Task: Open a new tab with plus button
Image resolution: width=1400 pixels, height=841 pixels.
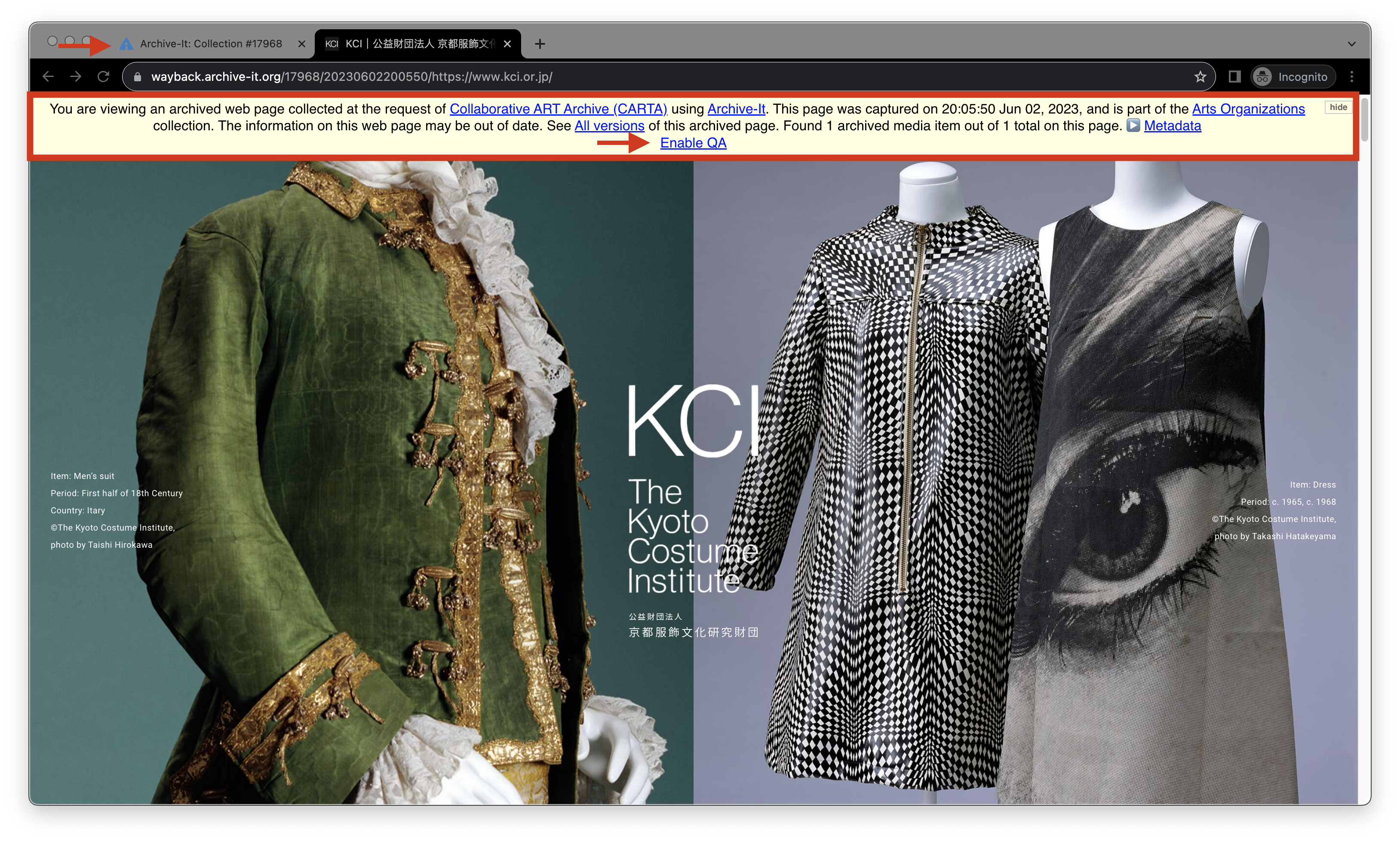Action: click(539, 43)
